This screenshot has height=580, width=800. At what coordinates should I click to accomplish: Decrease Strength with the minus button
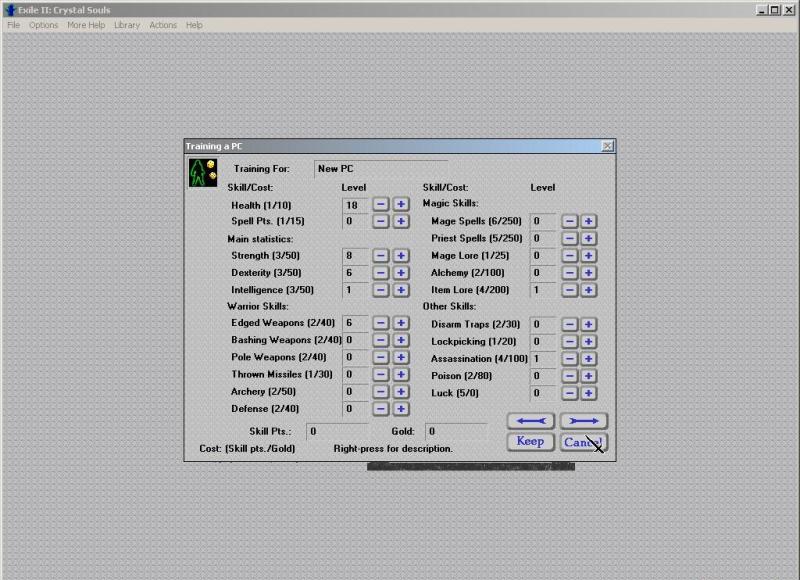381,256
